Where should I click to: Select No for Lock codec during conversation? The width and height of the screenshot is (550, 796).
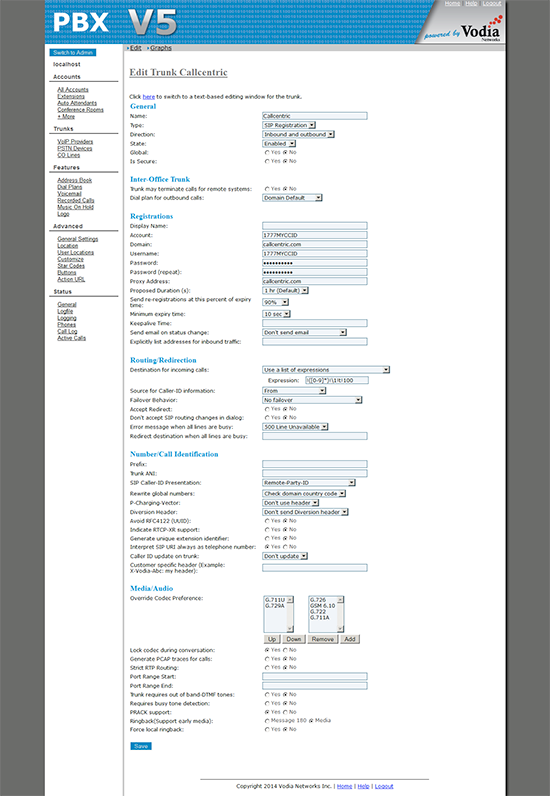pos(285,650)
